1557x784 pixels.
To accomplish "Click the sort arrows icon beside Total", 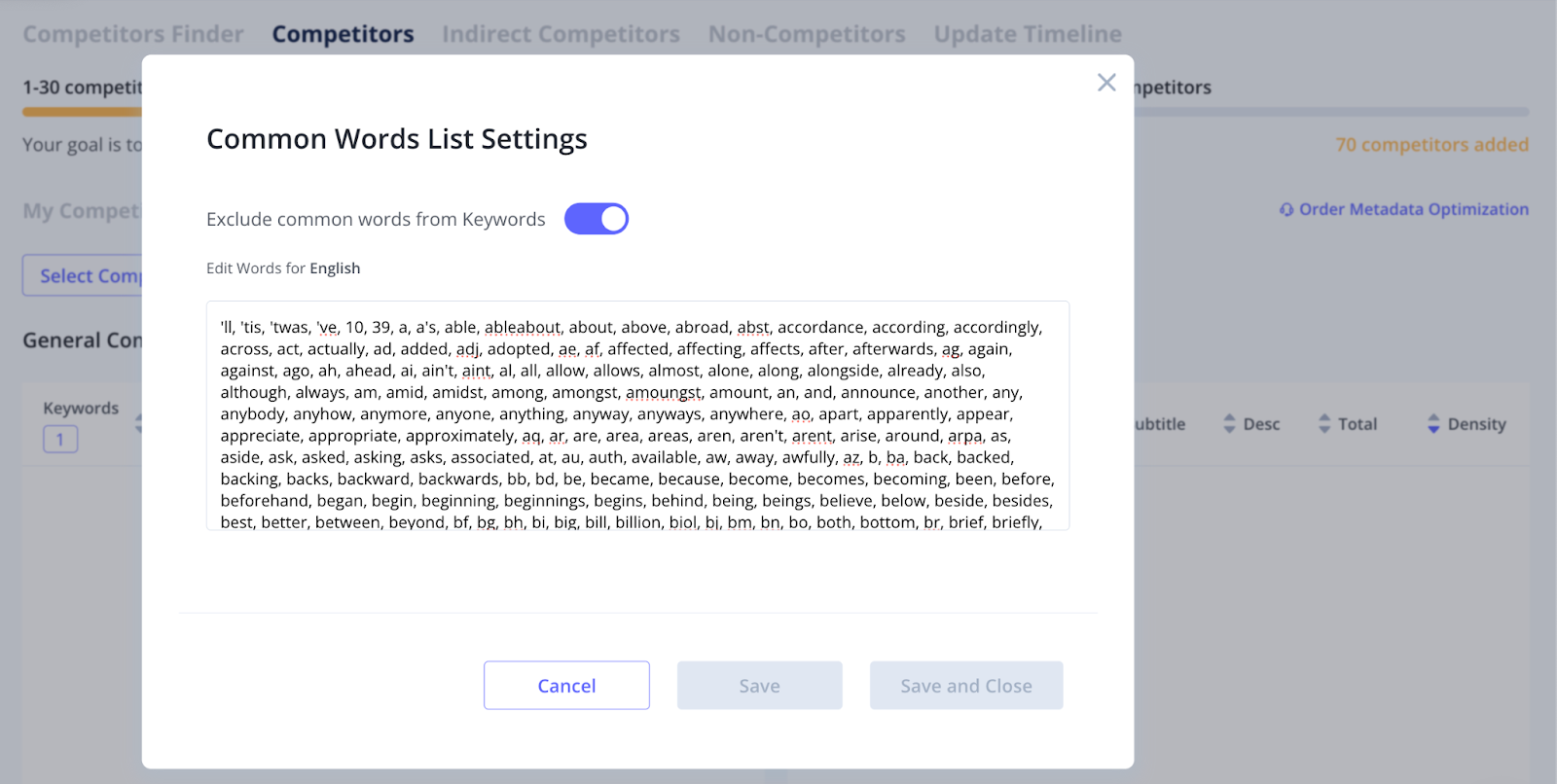I will click(1324, 424).
